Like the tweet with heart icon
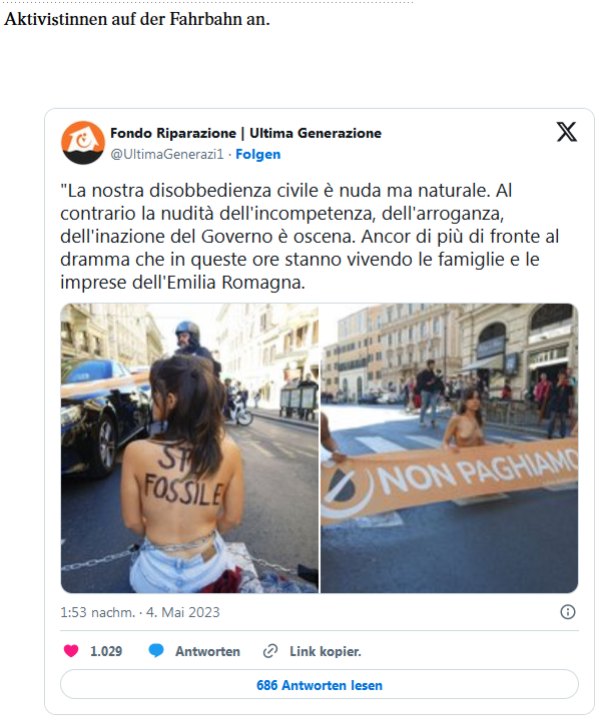599x725 pixels. click(71, 651)
